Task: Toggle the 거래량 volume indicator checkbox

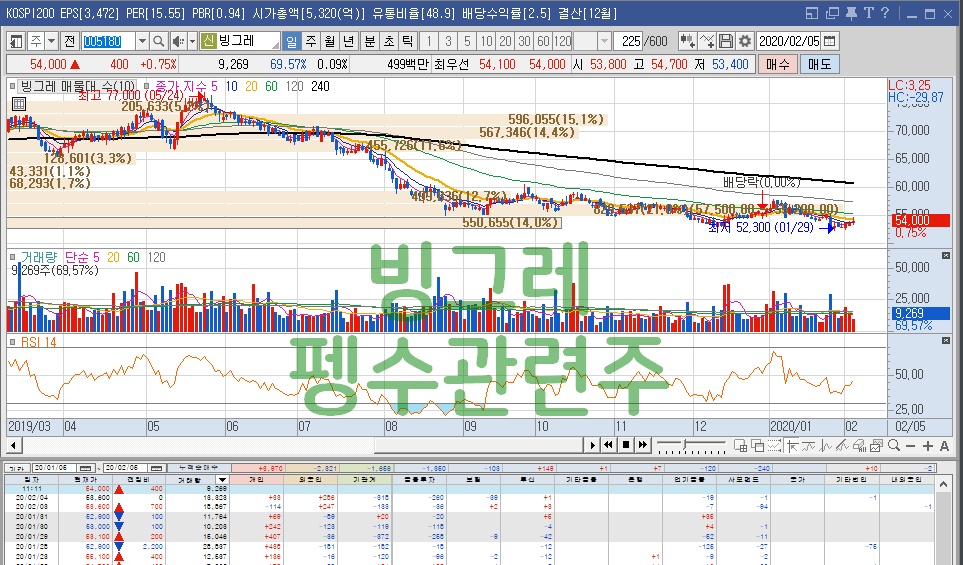Action: [13, 257]
